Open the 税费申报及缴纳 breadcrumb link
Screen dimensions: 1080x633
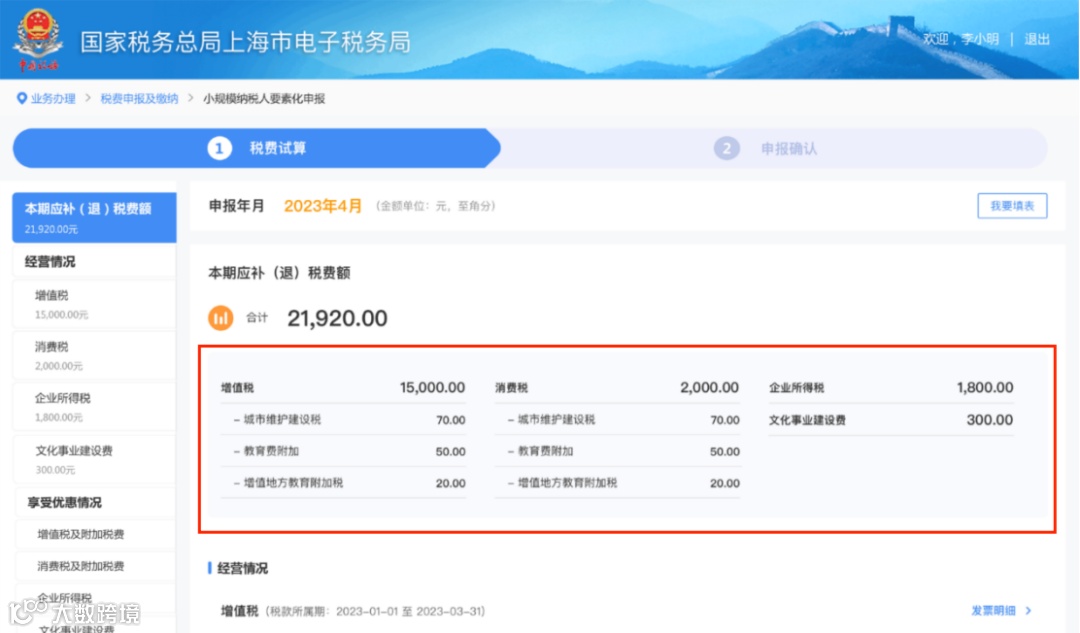(139, 98)
